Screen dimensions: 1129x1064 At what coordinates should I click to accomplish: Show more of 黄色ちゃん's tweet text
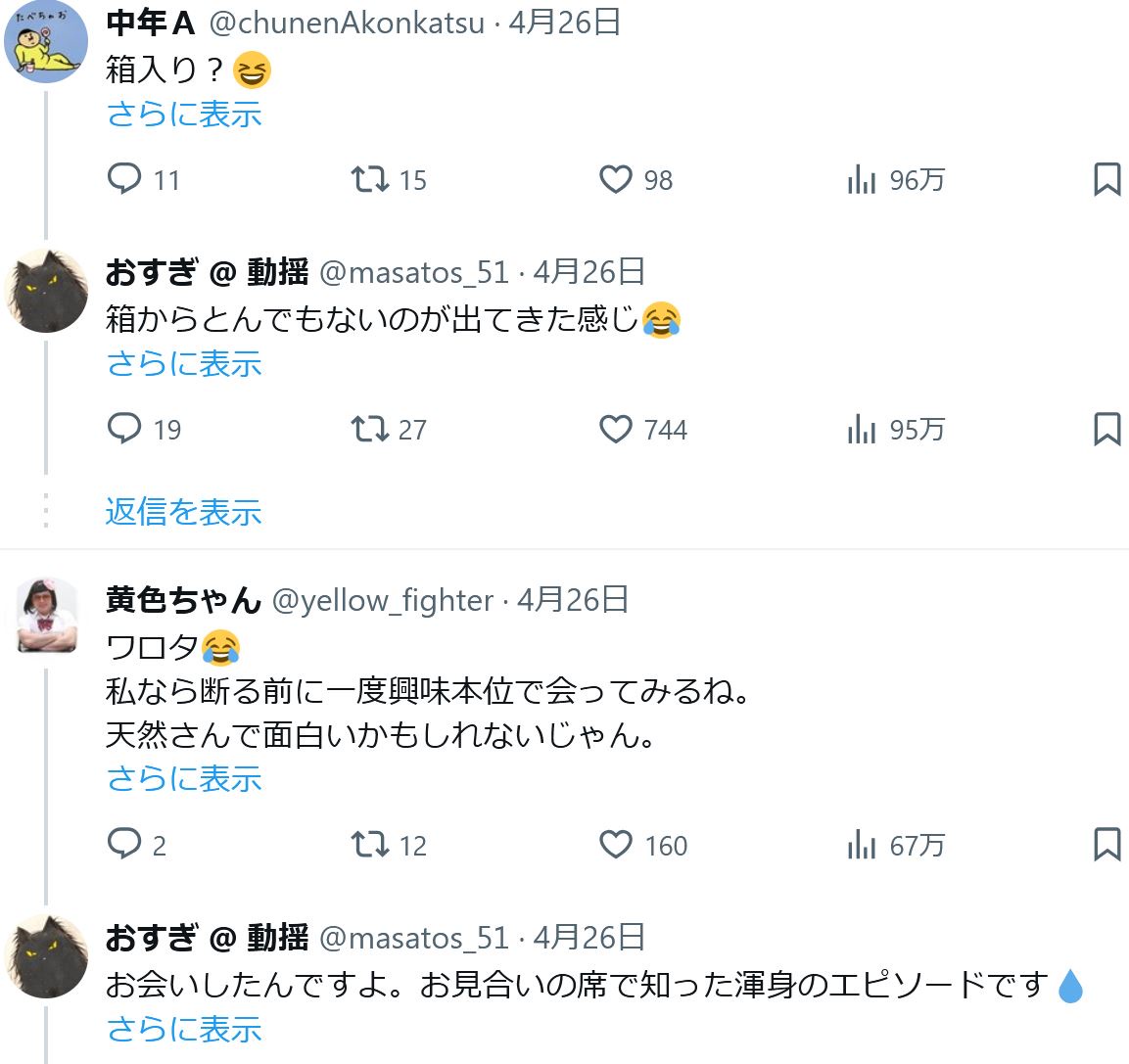tap(183, 779)
